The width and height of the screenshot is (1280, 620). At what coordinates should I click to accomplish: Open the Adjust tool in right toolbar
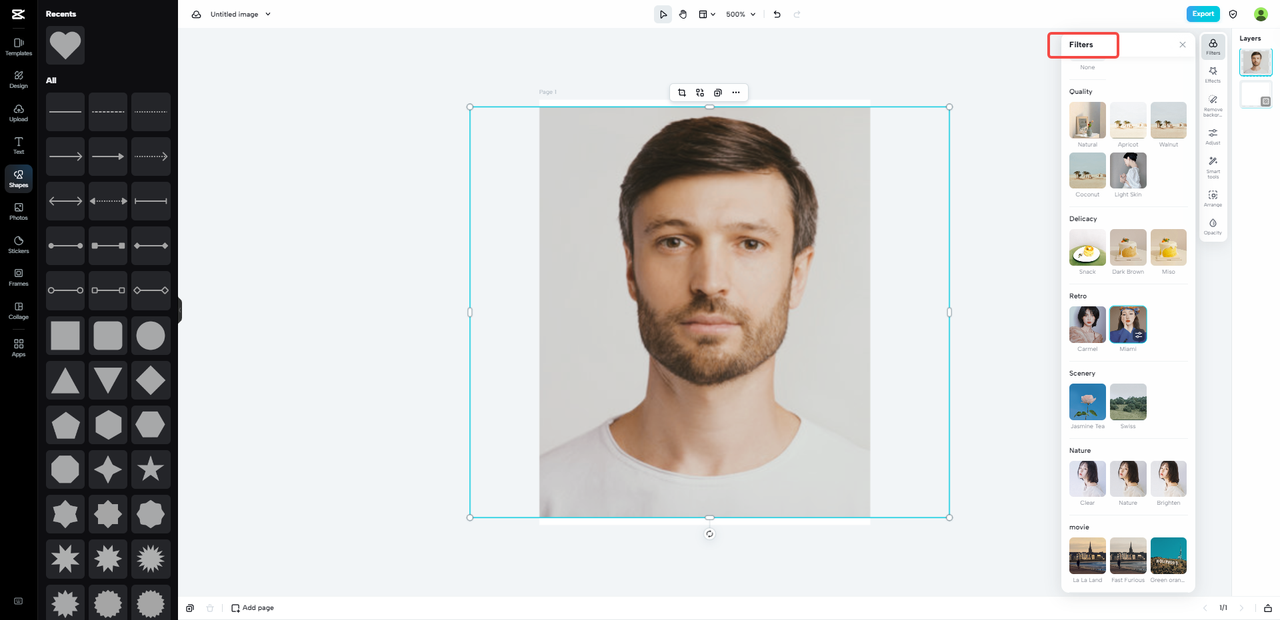pyautogui.click(x=1213, y=136)
